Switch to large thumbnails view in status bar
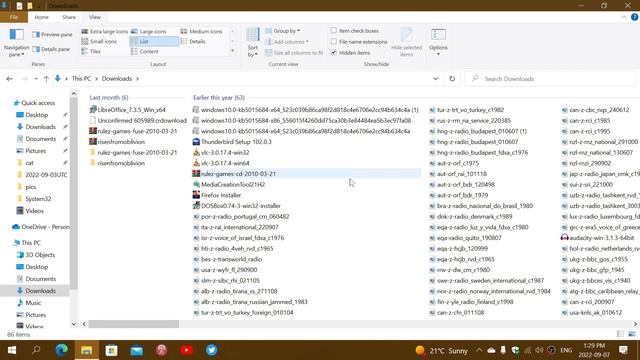The image size is (640, 360). pos(632,334)
